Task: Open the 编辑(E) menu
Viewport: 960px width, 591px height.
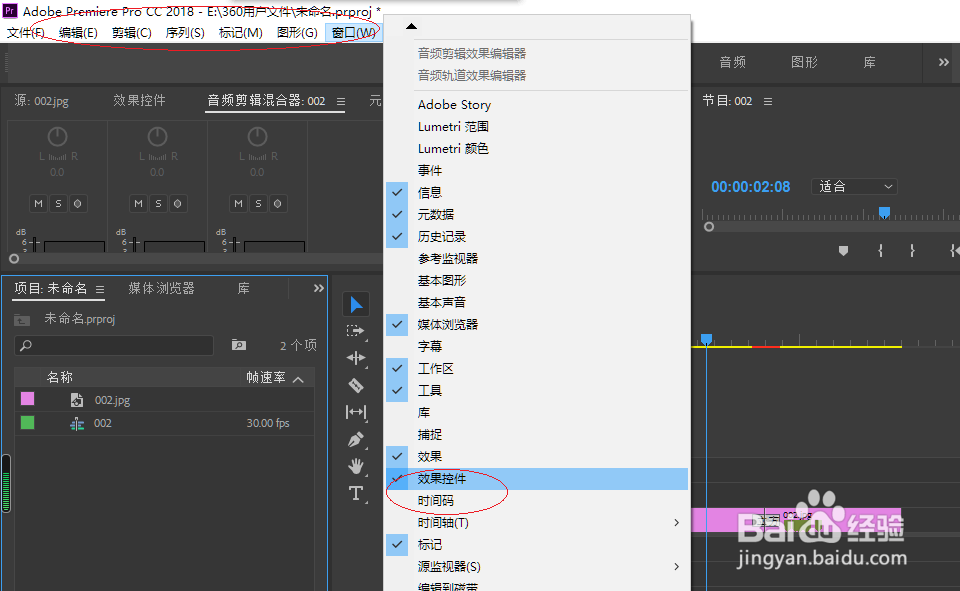Action: (x=78, y=32)
